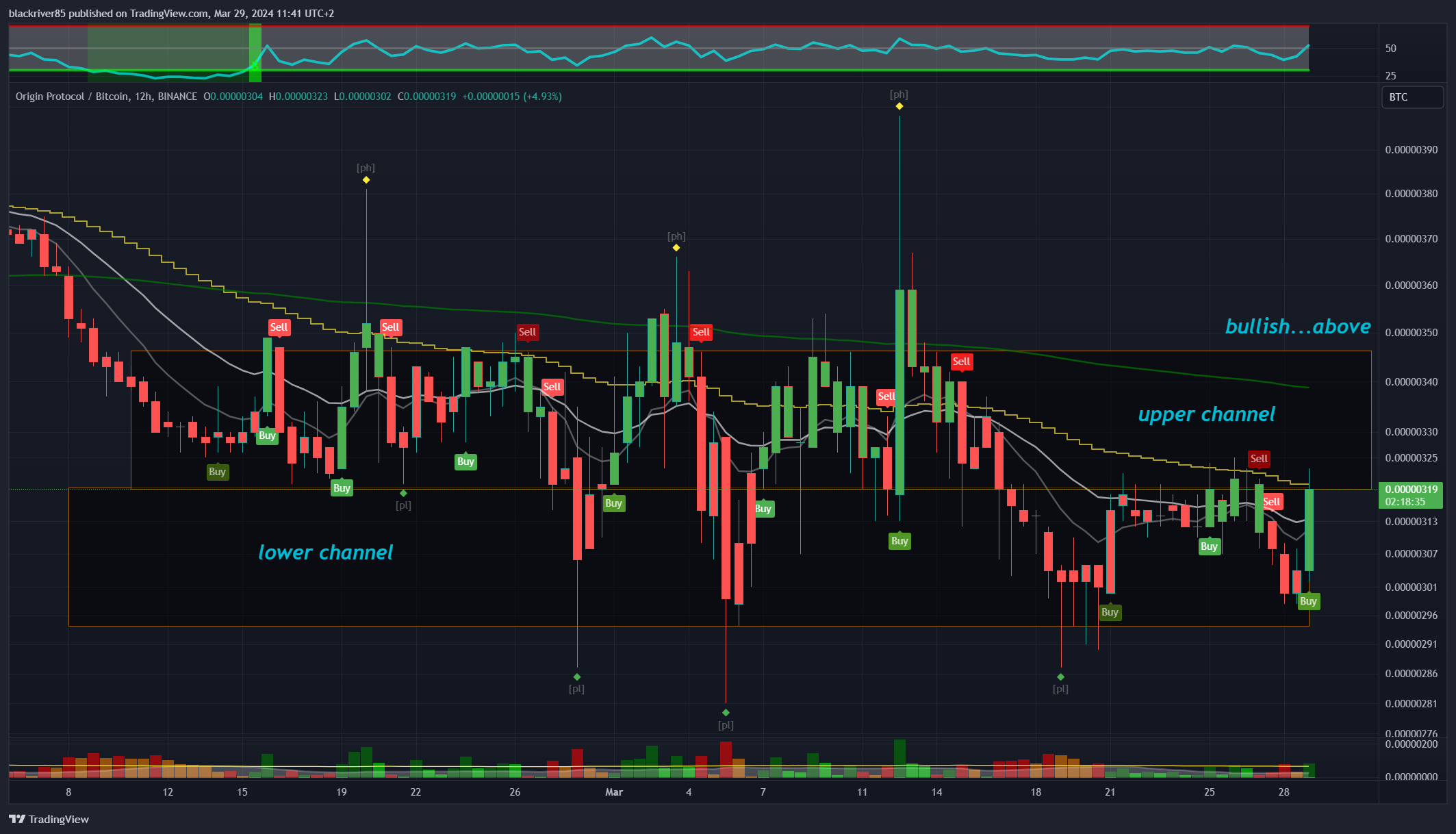Image resolution: width=1456 pixels, height=834 pixels.
Task: Click the oscillator scale value 25
Action: click(x=1391, y=76)
